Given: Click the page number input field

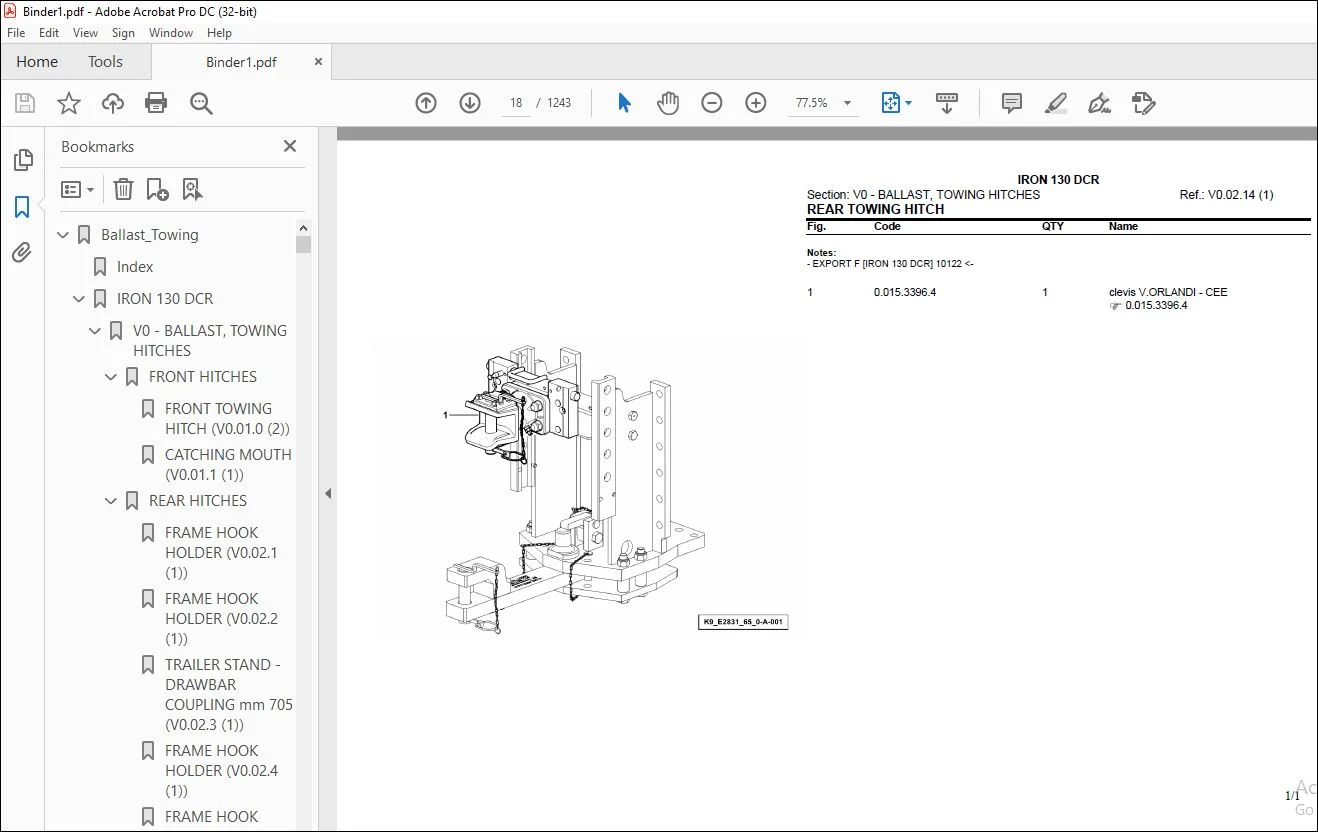Looking at the screenshot, I should click(516, 103).
